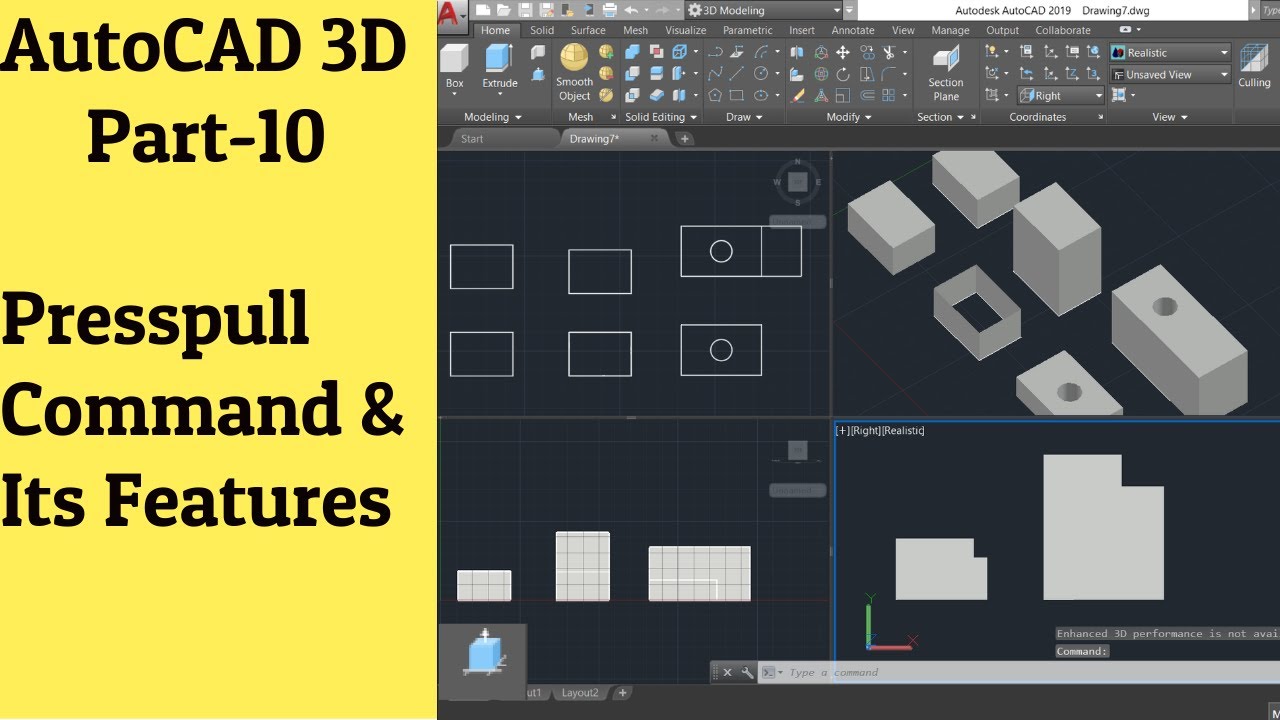The image size is (1280, 720).
Task: Select the Polyline draw tool
Action: point(715,52)
